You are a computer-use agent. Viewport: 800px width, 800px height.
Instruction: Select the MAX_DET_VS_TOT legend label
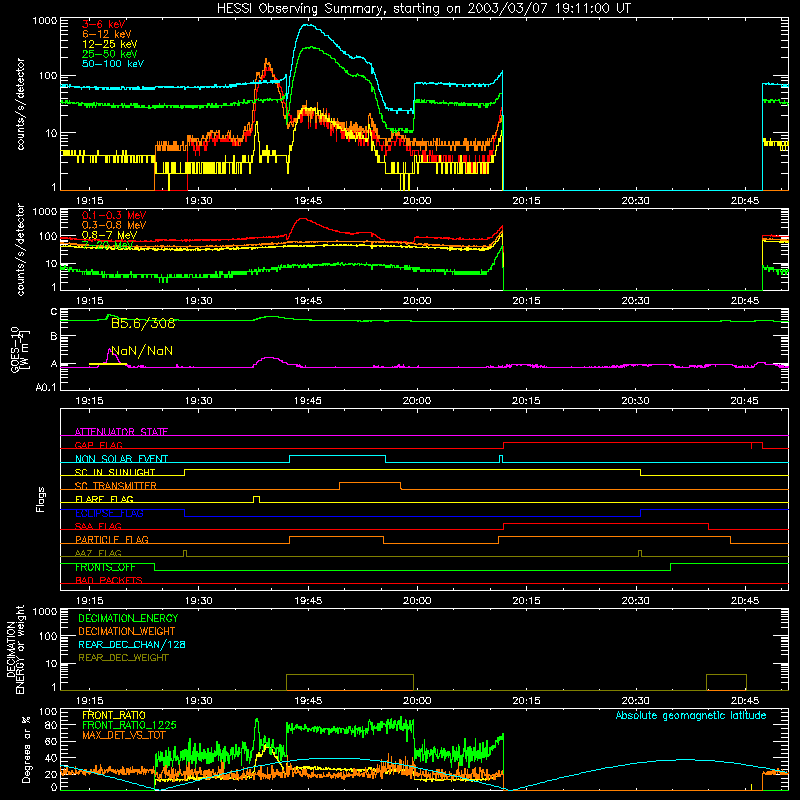click(124, 735)
